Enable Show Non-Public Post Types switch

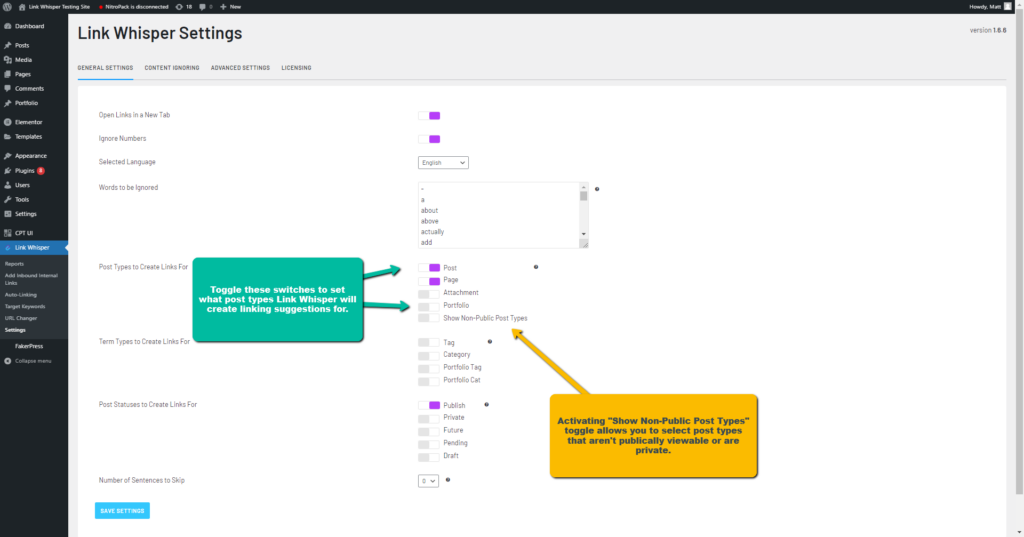[x=429, y=318]
